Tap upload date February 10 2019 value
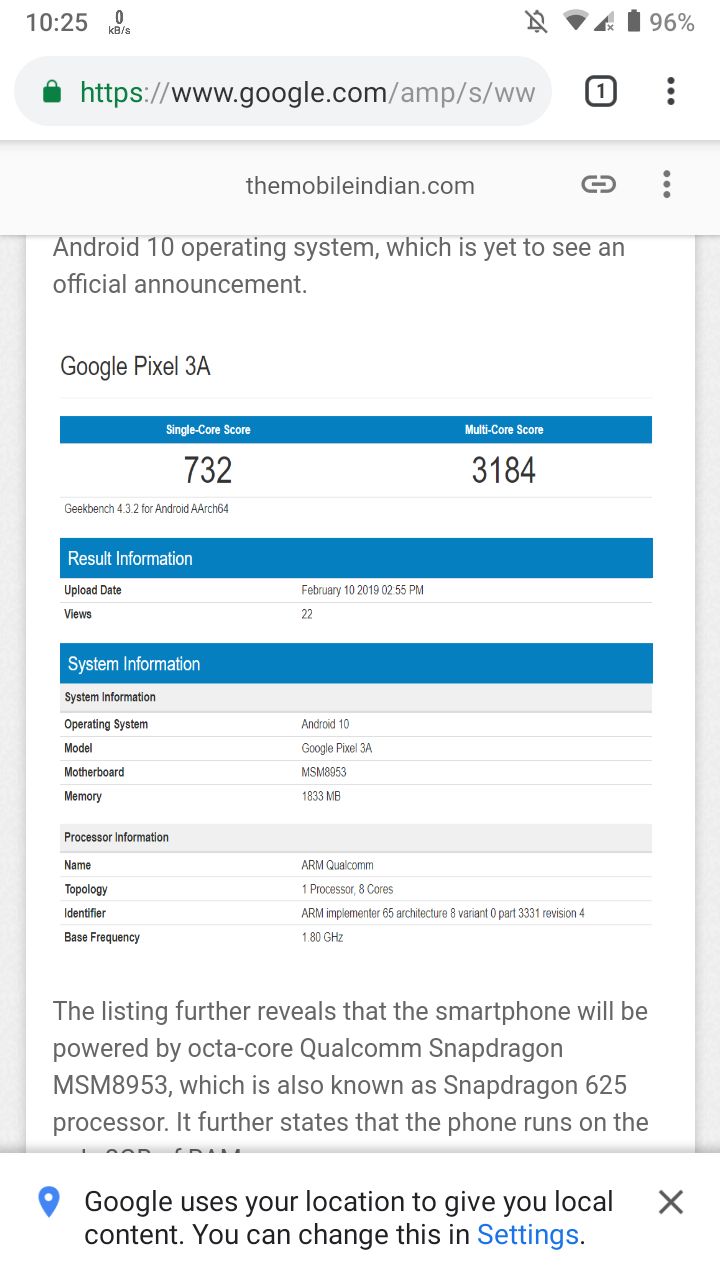720x1280 pixels. point(362,590)
